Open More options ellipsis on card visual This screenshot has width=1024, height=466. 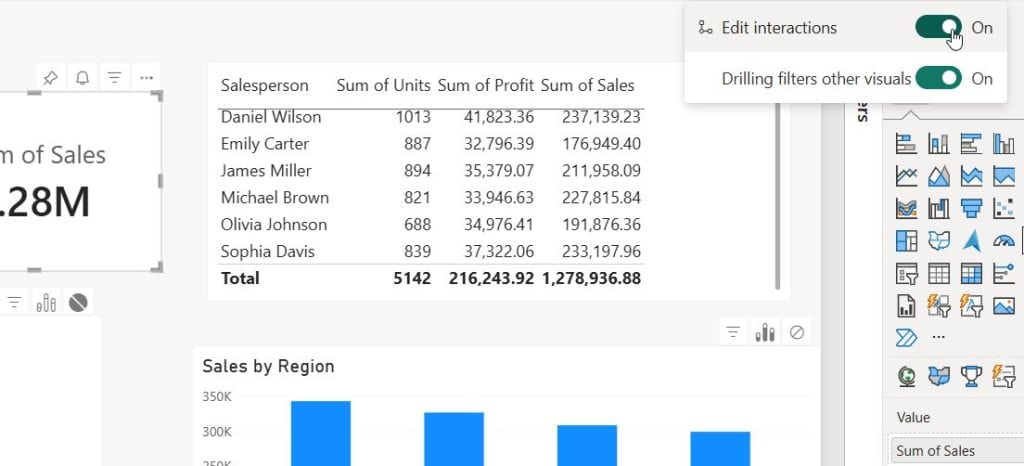click(x=146, y=78)
